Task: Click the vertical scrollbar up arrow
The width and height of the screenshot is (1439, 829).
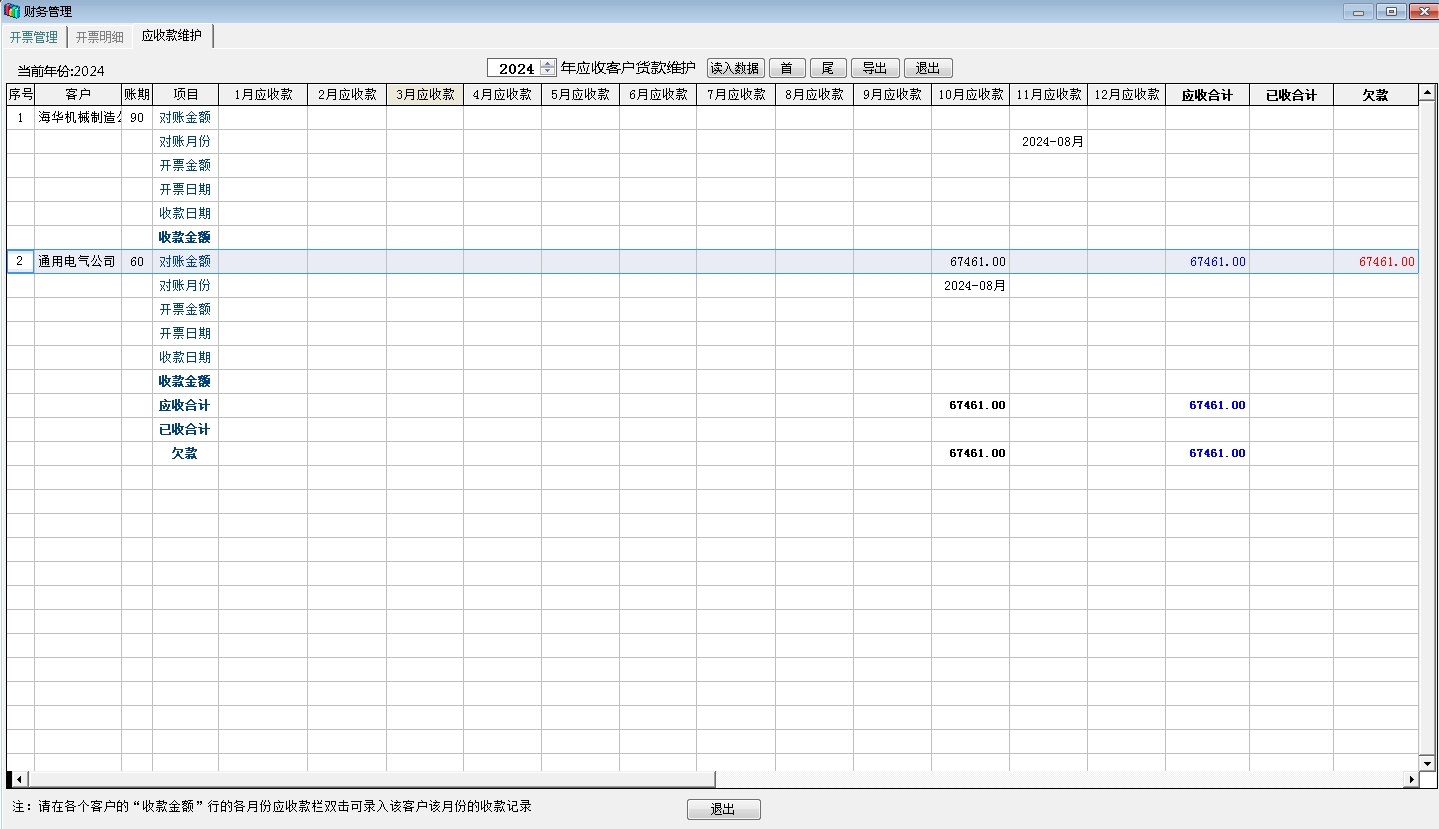Action: click(x=1427, y=95)
